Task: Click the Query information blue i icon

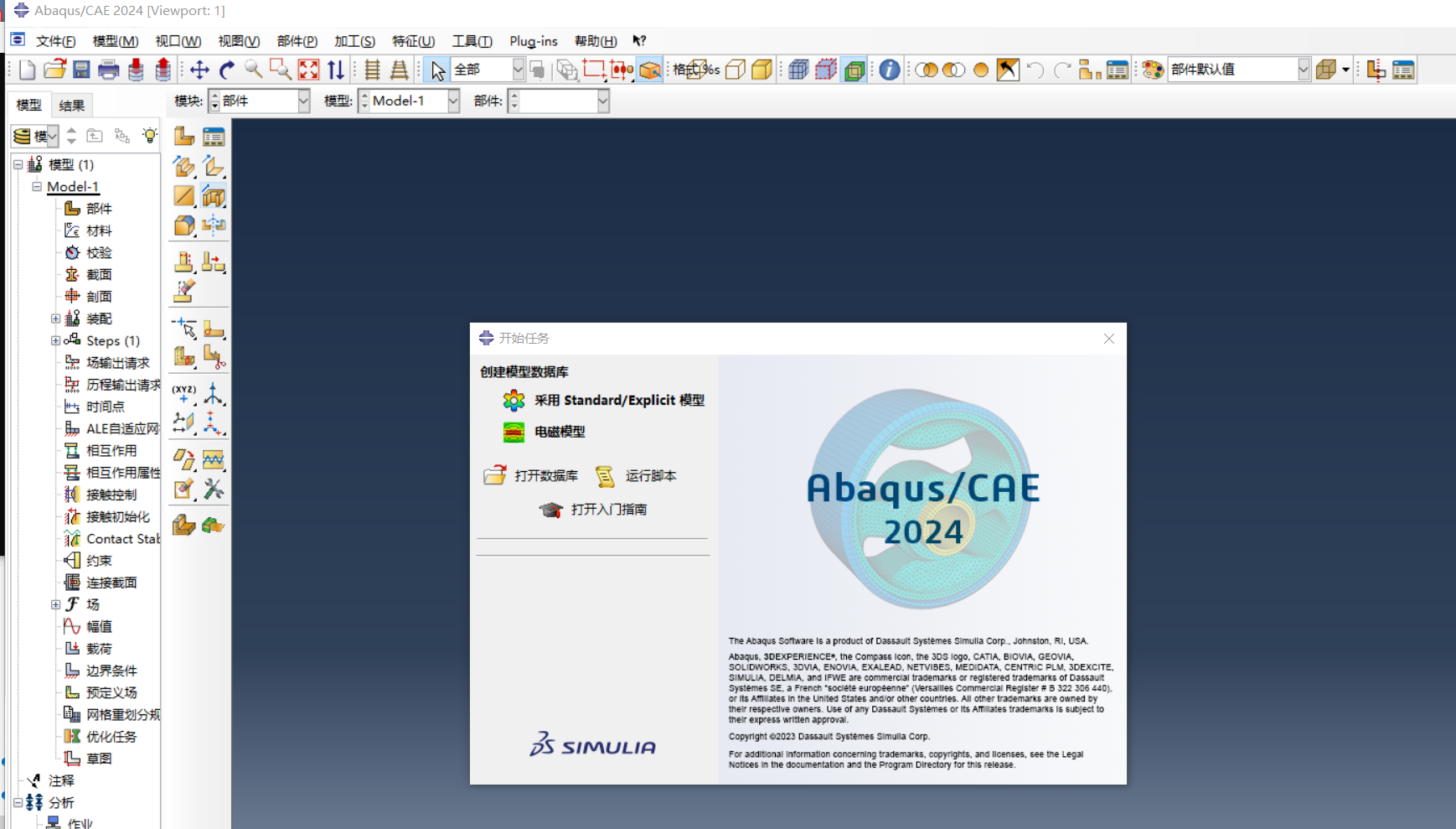Action: pos(890,70)
